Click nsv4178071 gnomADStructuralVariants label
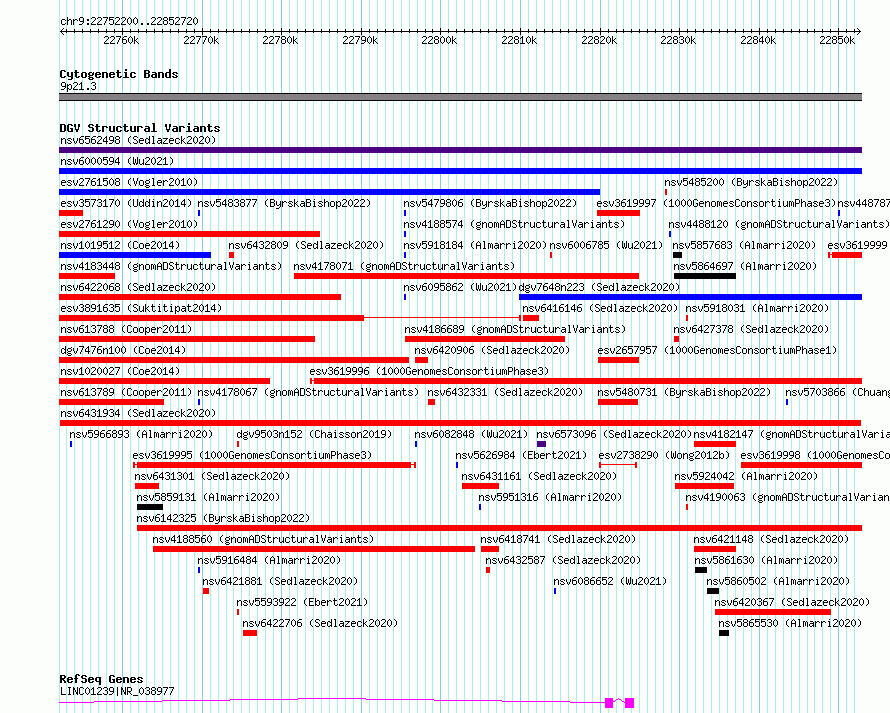Screen dimensions: 890x713 [404, 266]
